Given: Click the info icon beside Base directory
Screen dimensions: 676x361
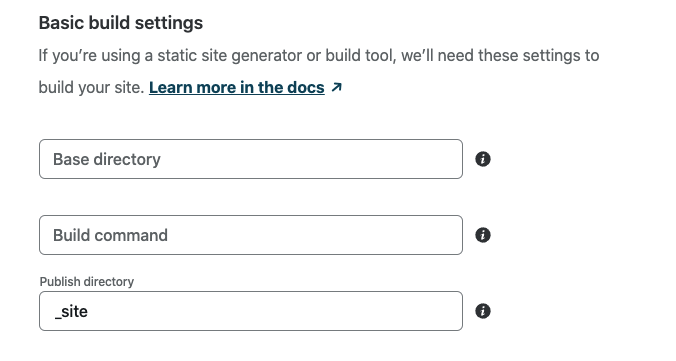Looking at the screenshot, I should [x=482, y=159].
